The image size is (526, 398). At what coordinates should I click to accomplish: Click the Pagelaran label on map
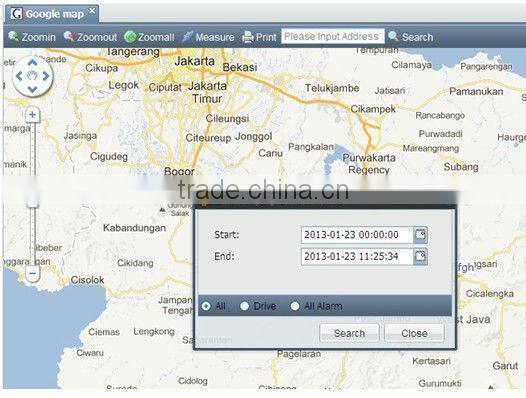pyautogui.click(x=299, y=354)
